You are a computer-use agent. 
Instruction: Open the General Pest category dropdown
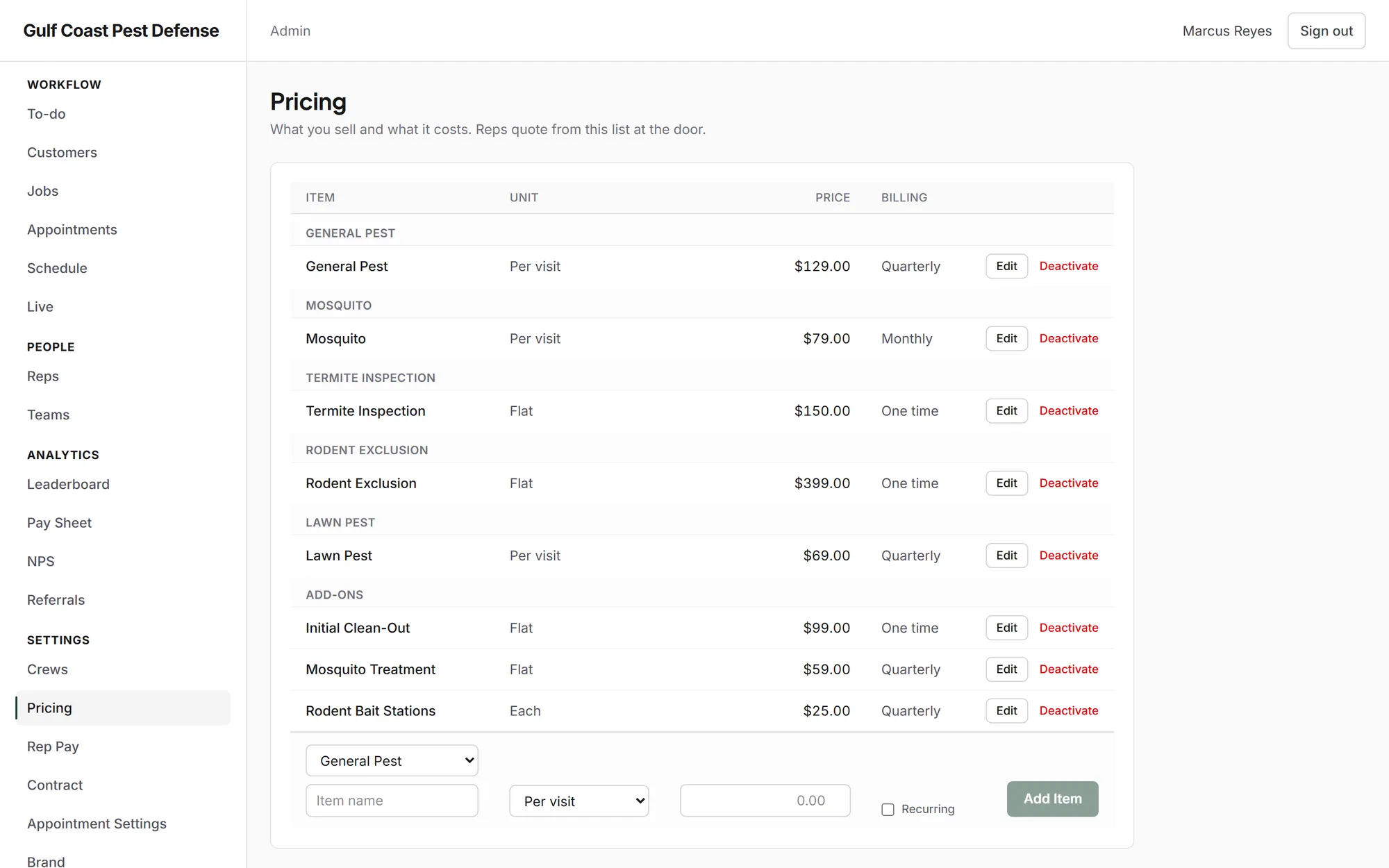point(392,760)
